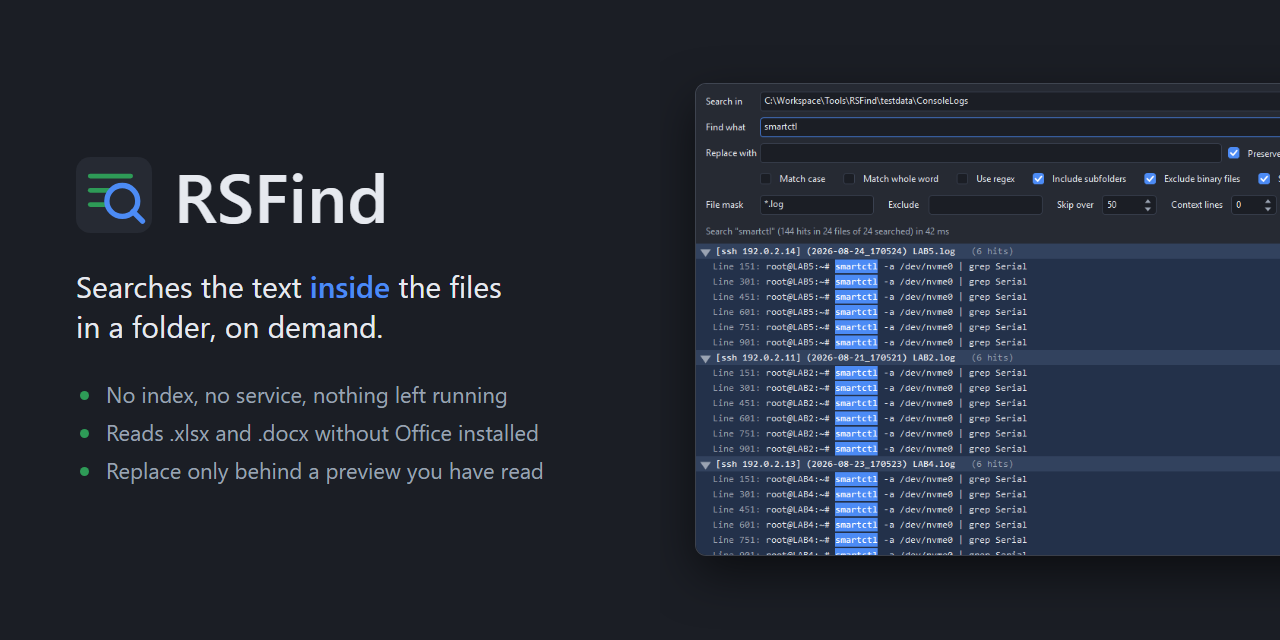Click the 'Replace with' label
The width and height of the screenshot is (1280, 640).
pos(731,153)
